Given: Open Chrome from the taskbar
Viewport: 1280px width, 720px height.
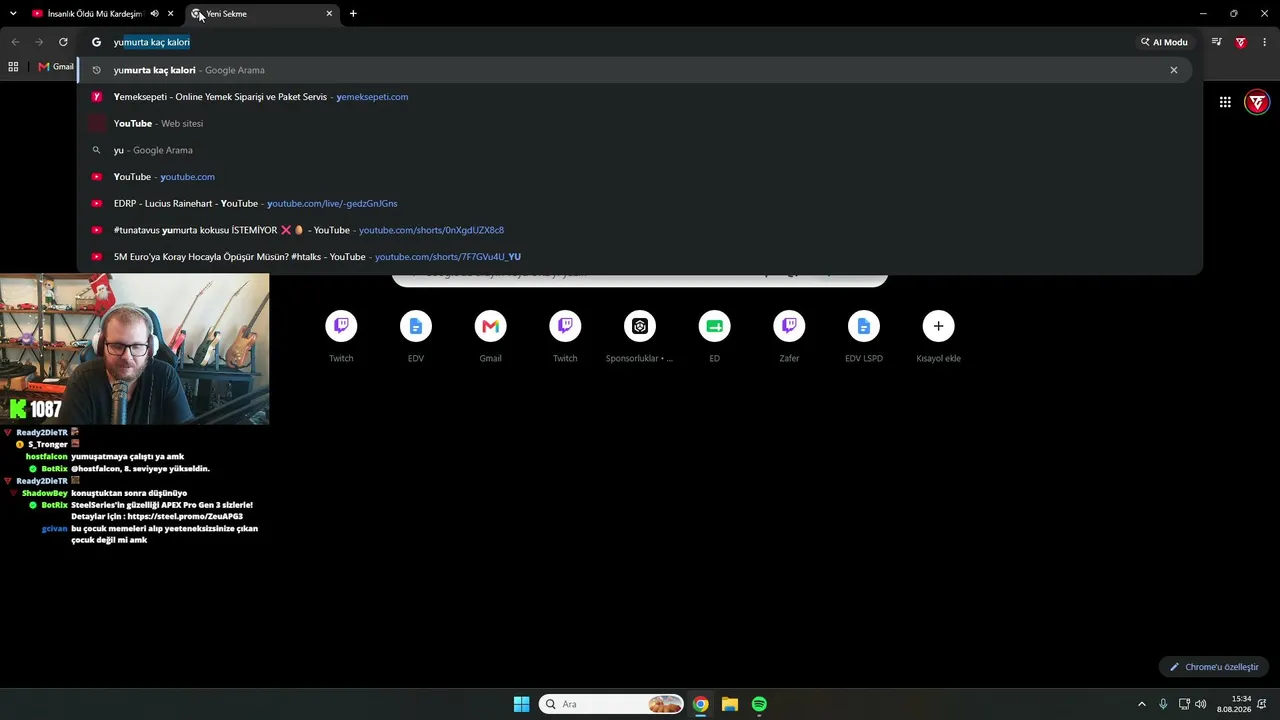Looking at the screenshot, I should [x=701, y=704].
